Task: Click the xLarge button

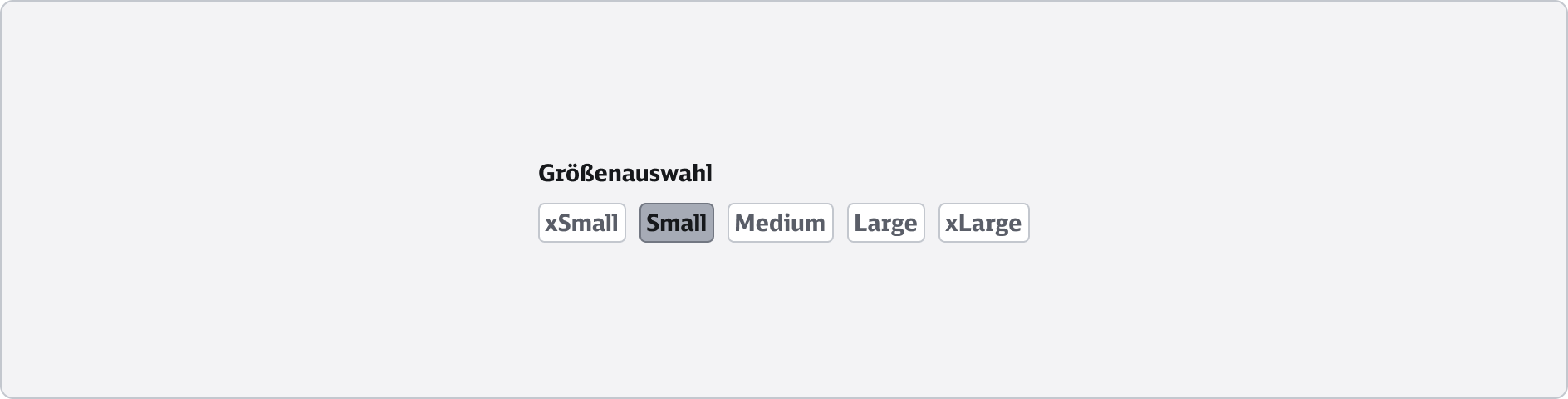Action: (983, 223)
